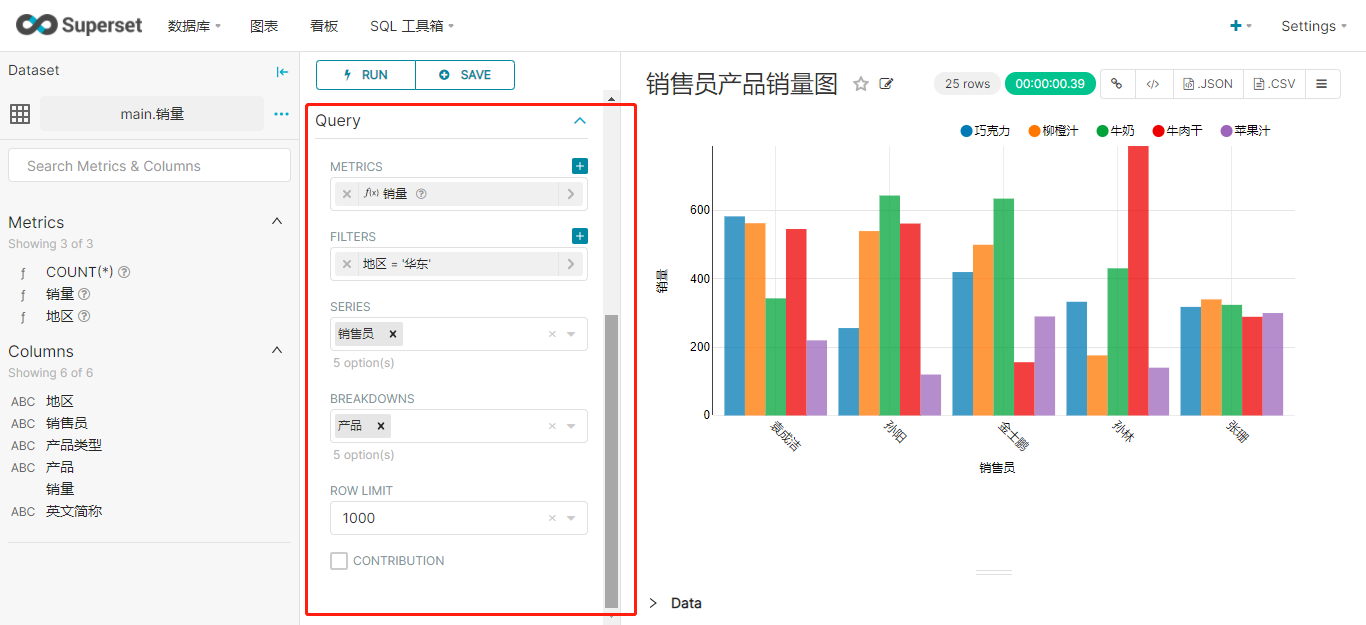1366x625 pixels.
Task: Enable the CONTRIBUTION checkbox
Action: [x=338, y=561]
